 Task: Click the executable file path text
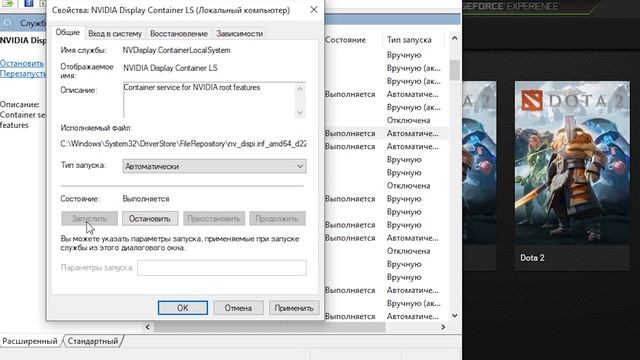(183, 144)
